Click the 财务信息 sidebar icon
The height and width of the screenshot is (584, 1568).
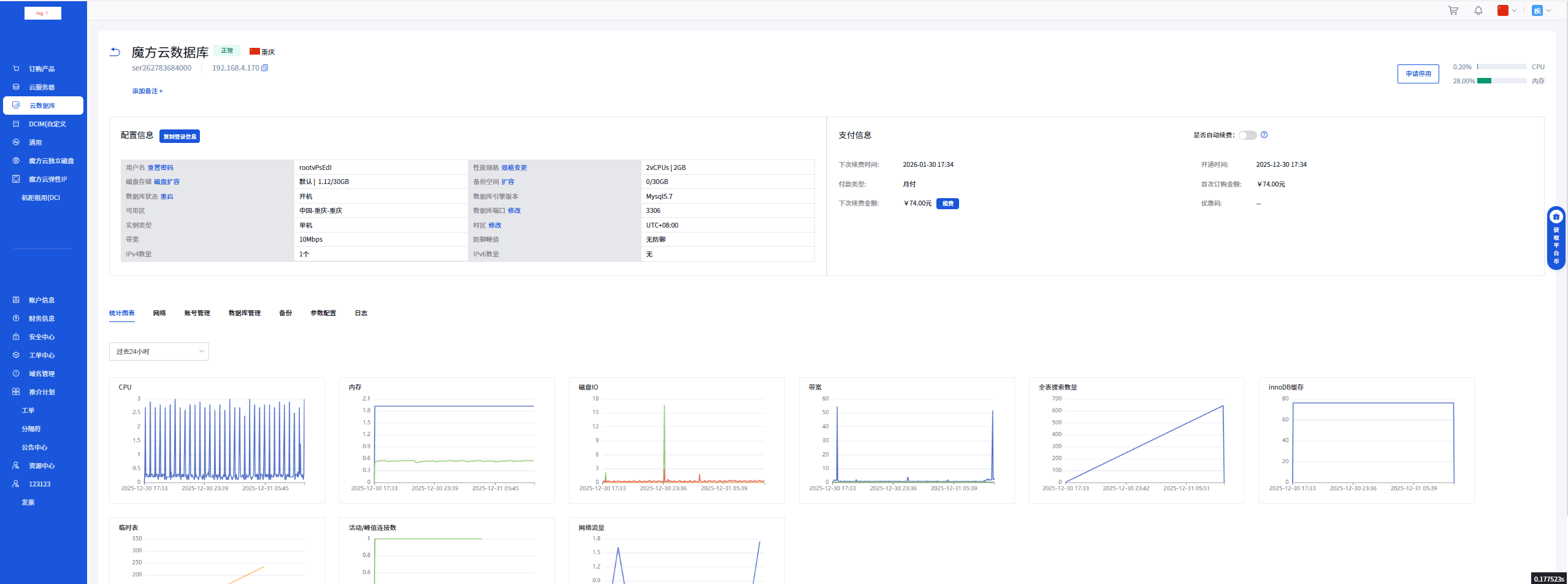(x=16, y=318)
